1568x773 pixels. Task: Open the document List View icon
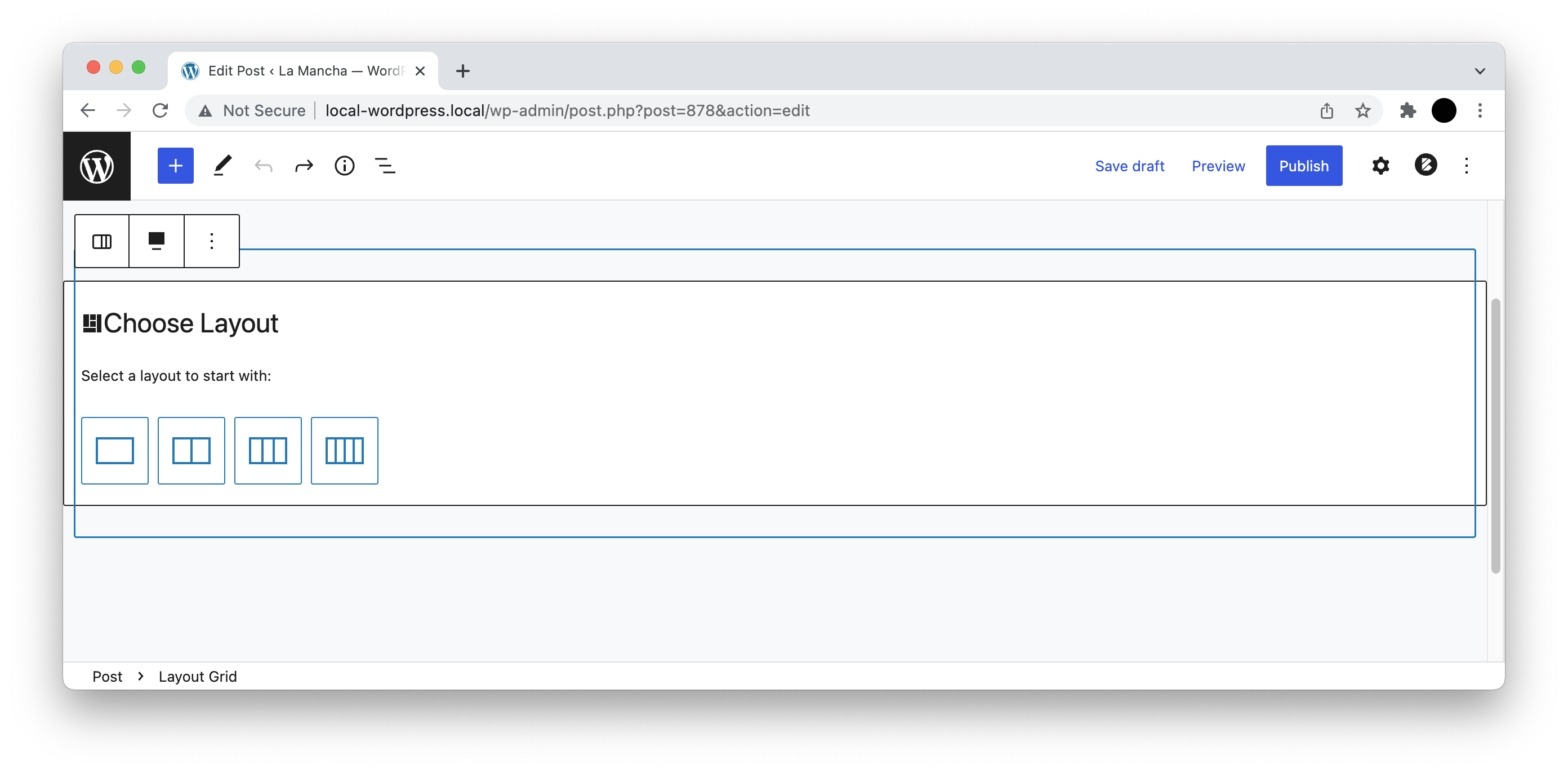384,165
